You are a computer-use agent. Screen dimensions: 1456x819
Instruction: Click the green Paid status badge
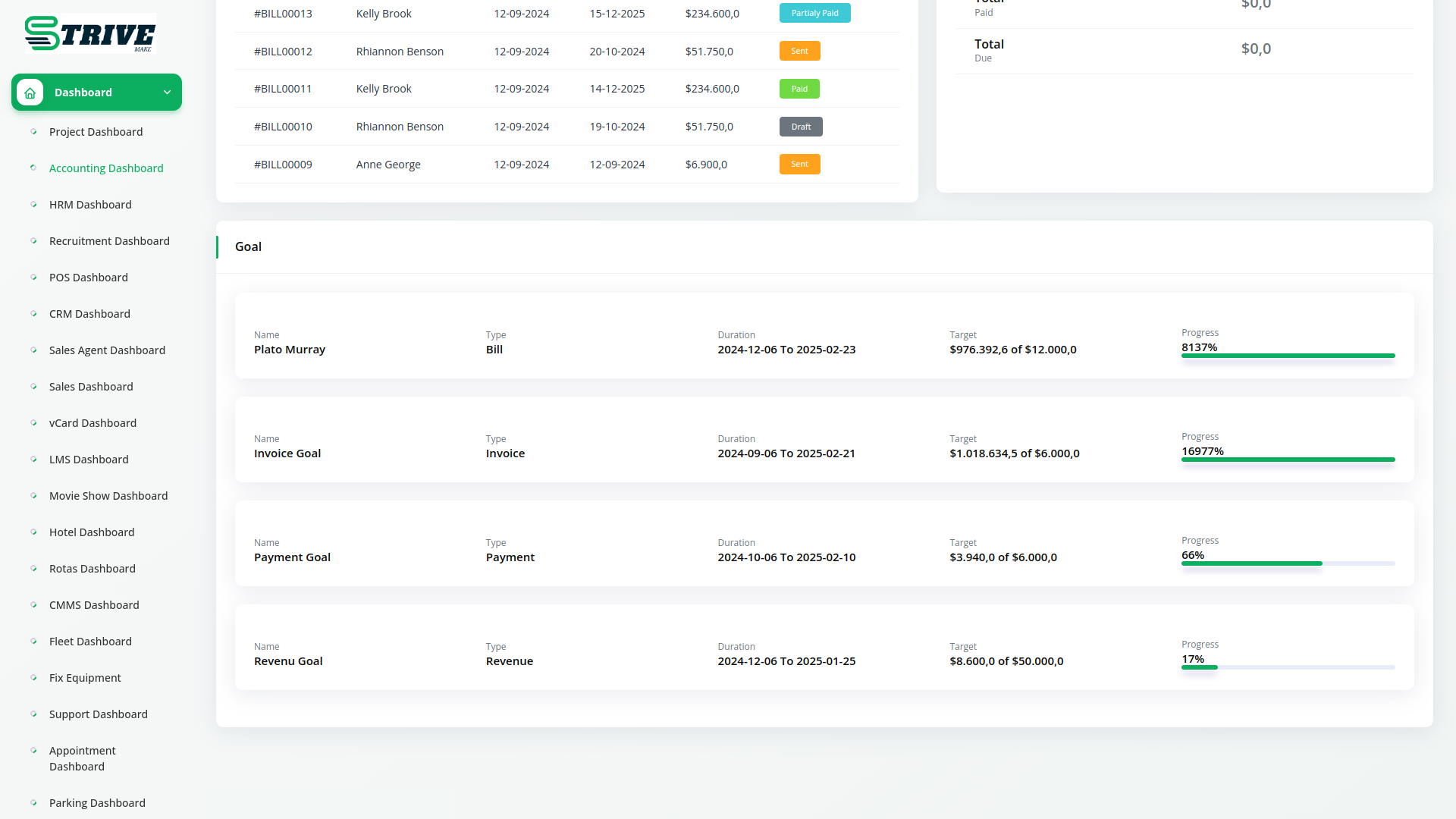tap(799, 89)
